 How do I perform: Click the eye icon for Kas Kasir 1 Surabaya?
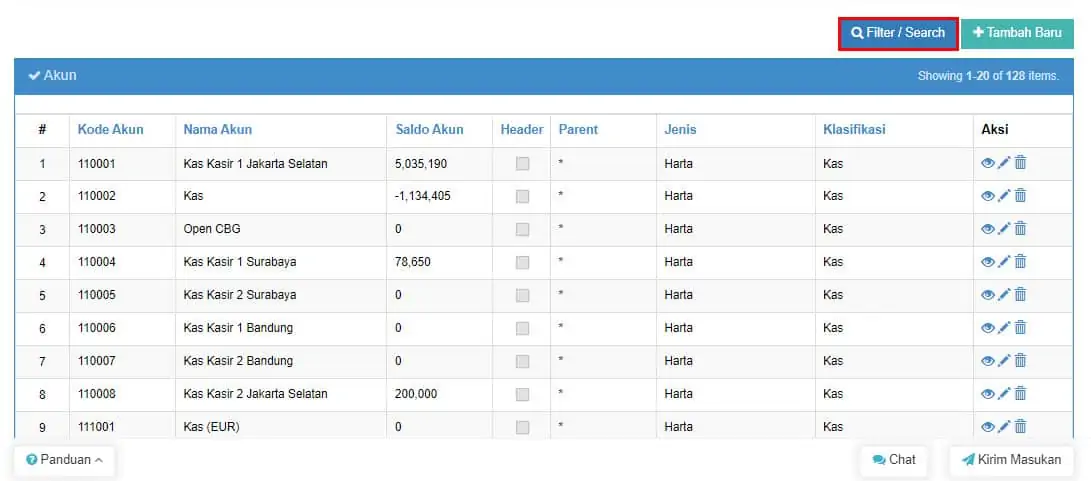987,262
